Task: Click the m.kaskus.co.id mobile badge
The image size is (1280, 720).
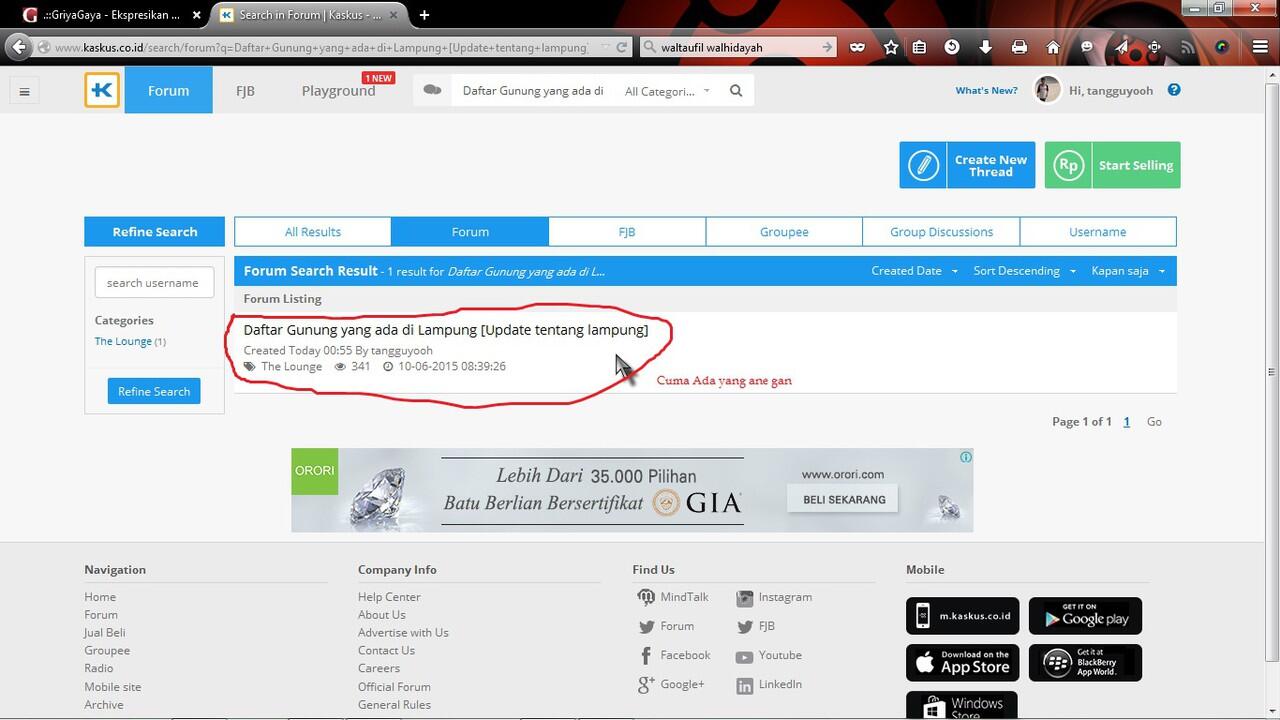Action: click(962, 616)
